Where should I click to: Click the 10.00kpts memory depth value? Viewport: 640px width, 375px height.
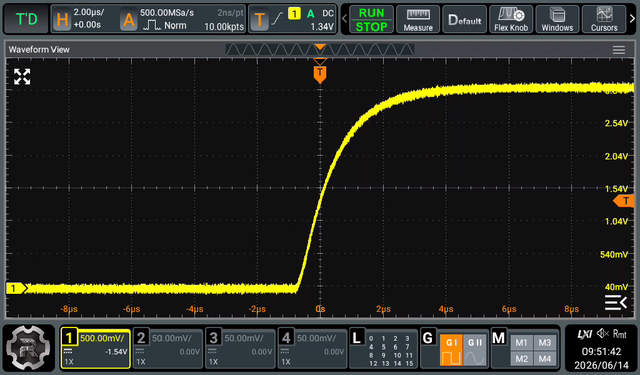pyautogui.click(x=224, y=27)
